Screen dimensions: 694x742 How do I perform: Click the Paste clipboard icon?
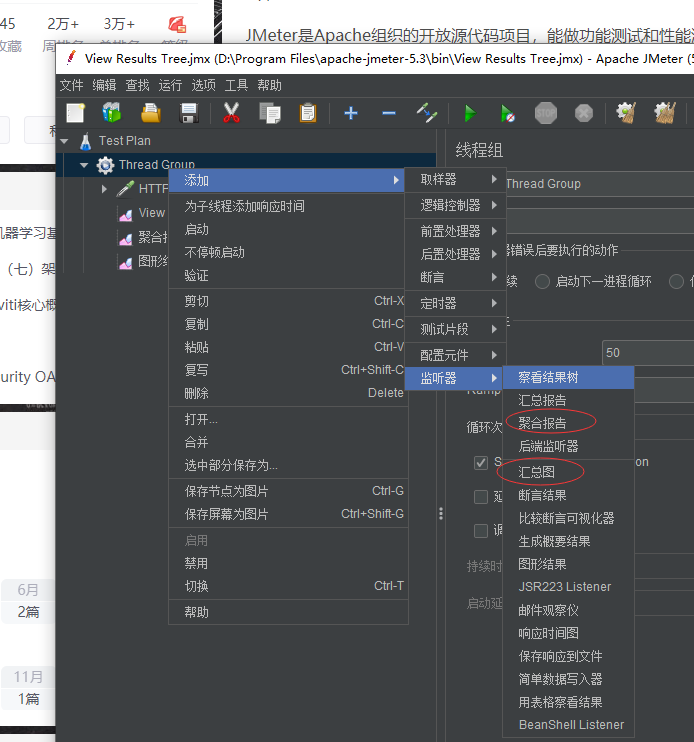coord(308,114)
